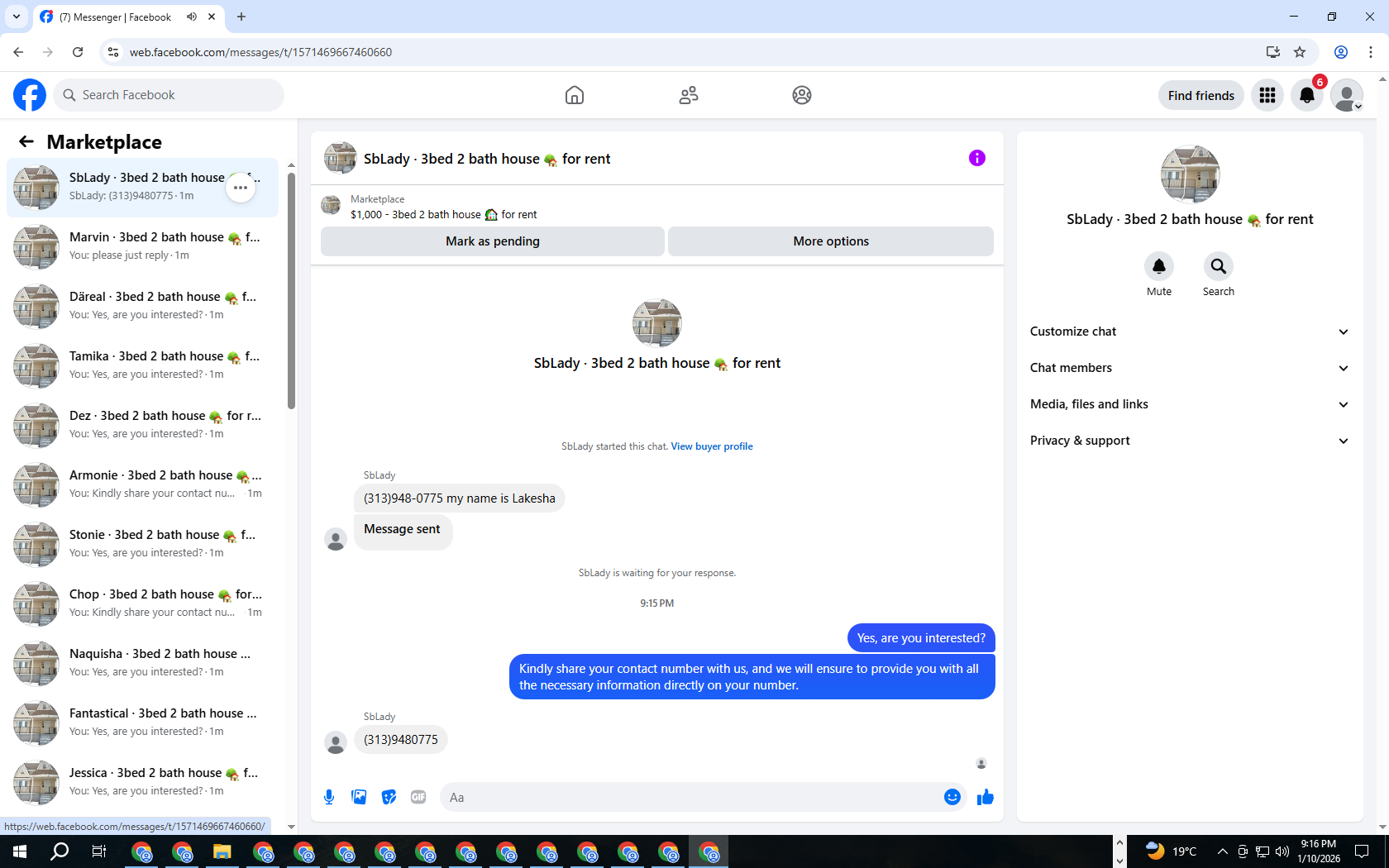Open Windows taskbar search
1389x868 pixels.
point(60,851)
